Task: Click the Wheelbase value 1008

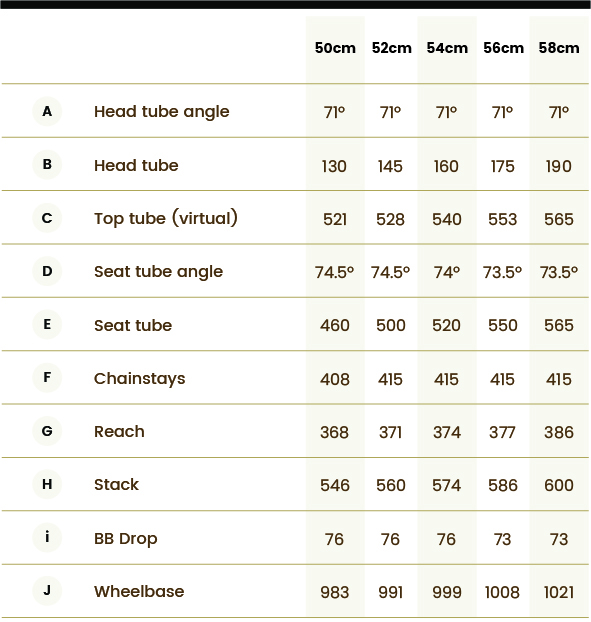Action: point(502,593)
